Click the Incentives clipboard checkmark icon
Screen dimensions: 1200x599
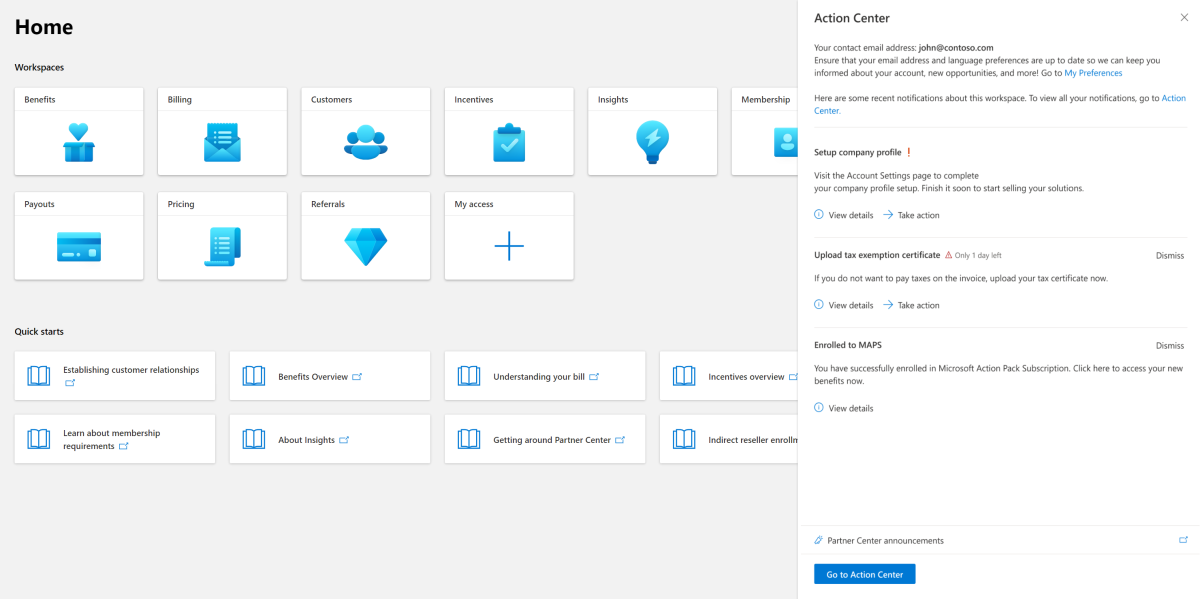coord(508,142)
